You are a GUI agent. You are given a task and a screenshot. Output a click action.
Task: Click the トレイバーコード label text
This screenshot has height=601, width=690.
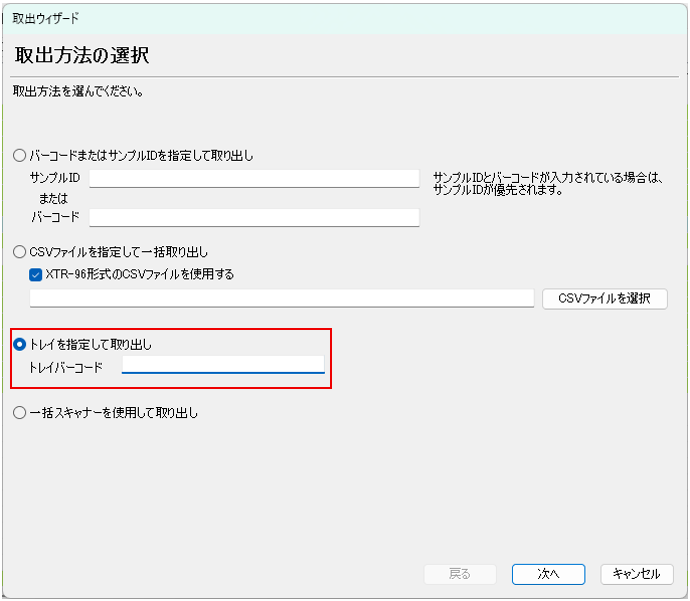pyautogui.click(x=66, y=367)
